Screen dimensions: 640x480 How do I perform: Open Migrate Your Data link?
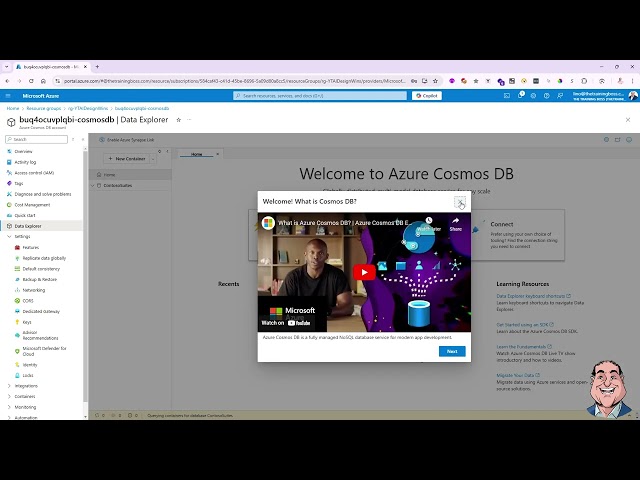518,375
